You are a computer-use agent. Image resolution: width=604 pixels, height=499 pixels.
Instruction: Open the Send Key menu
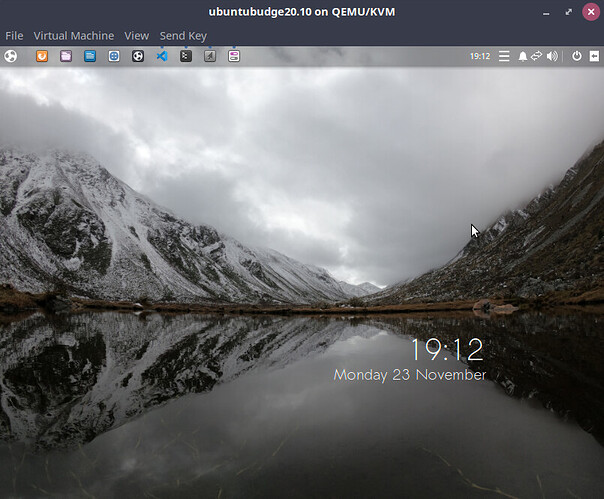[x=183, y=36]
